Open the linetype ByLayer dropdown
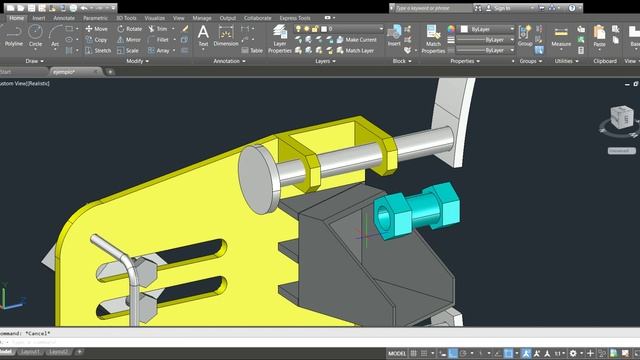Viewport: 640px width, 360px height. click(486, 50)
